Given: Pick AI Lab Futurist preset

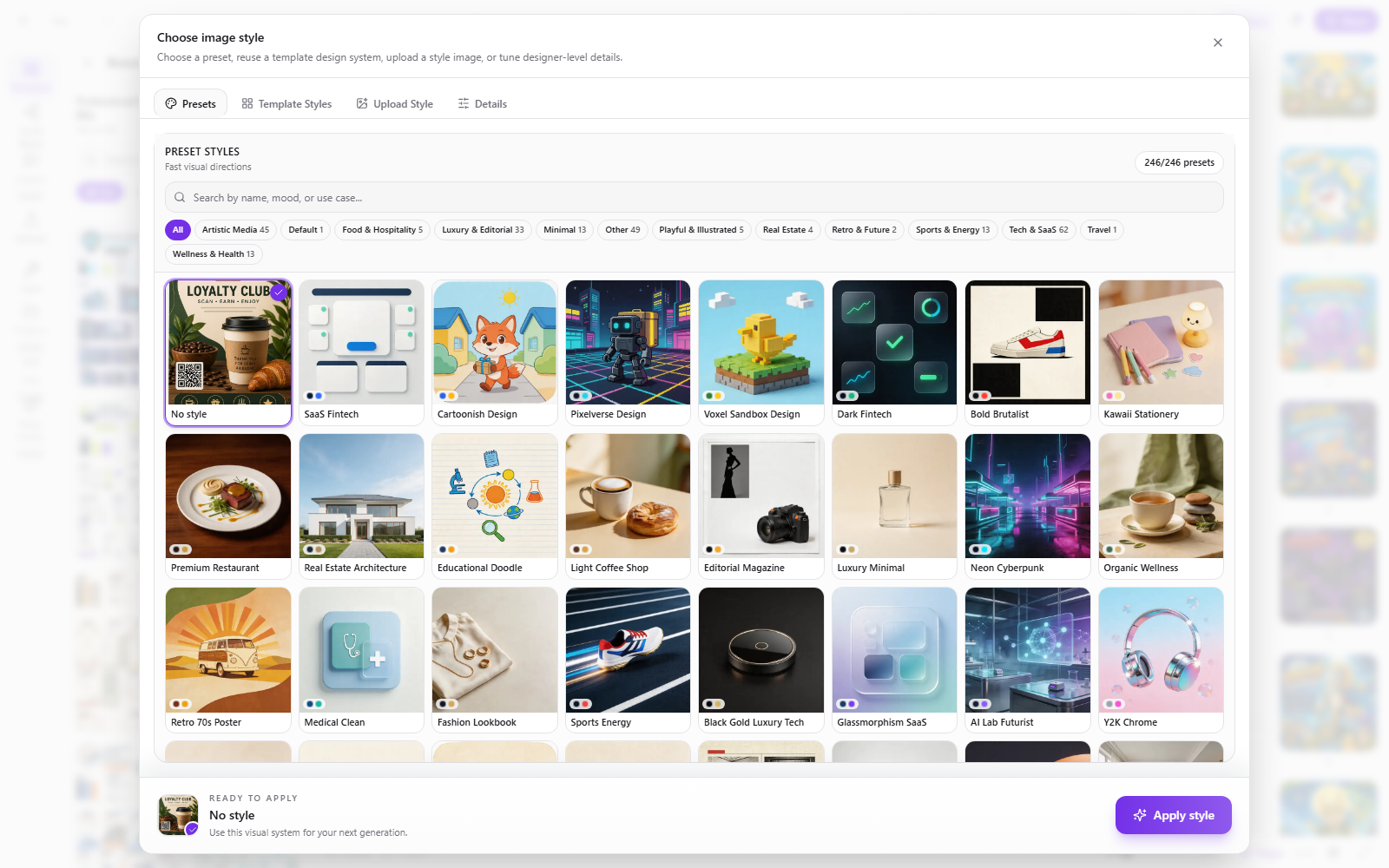Looking at the screenshot, I should [x=1028, y=660].
